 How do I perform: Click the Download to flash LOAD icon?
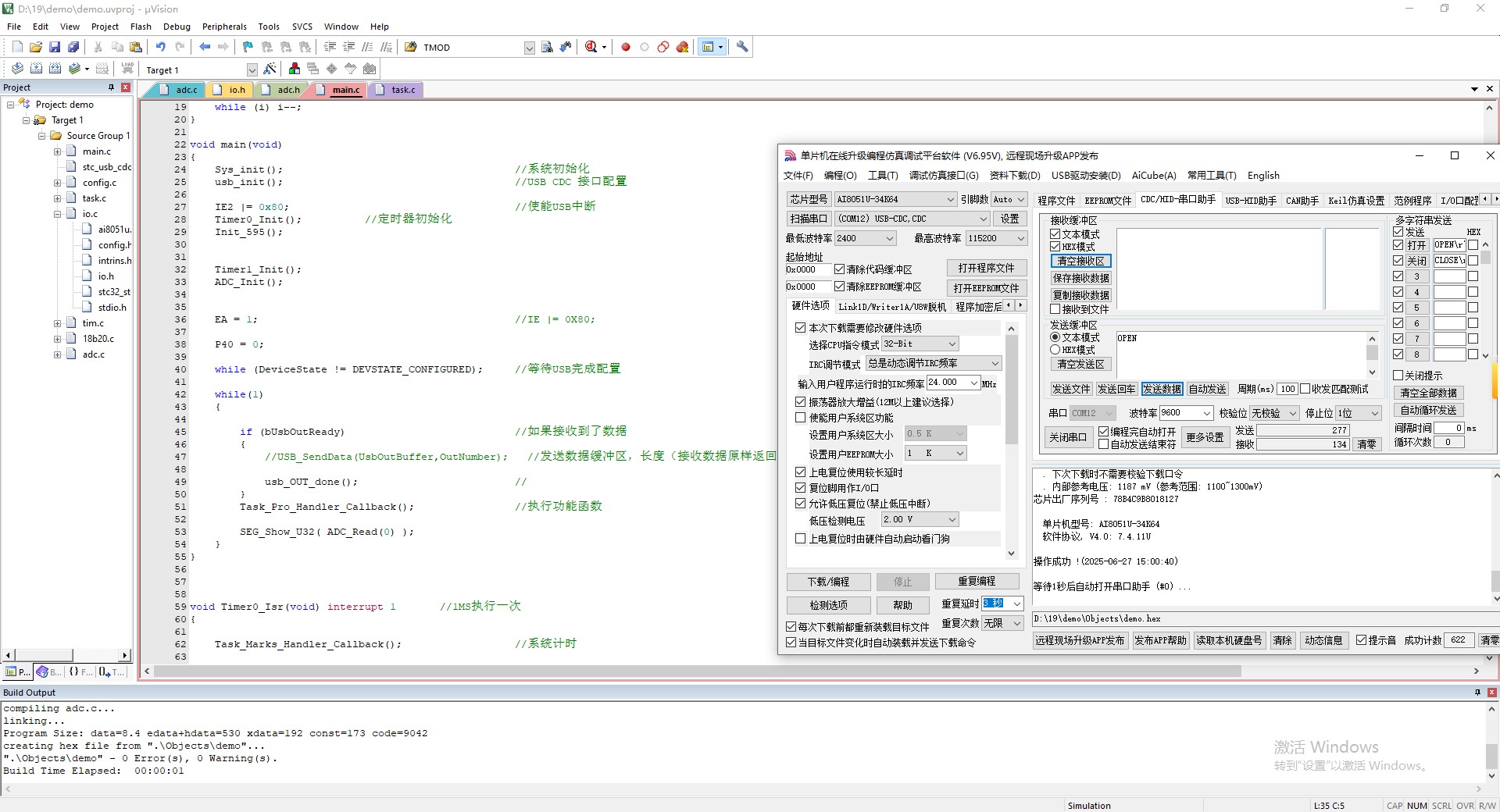(x=127, y=69)
